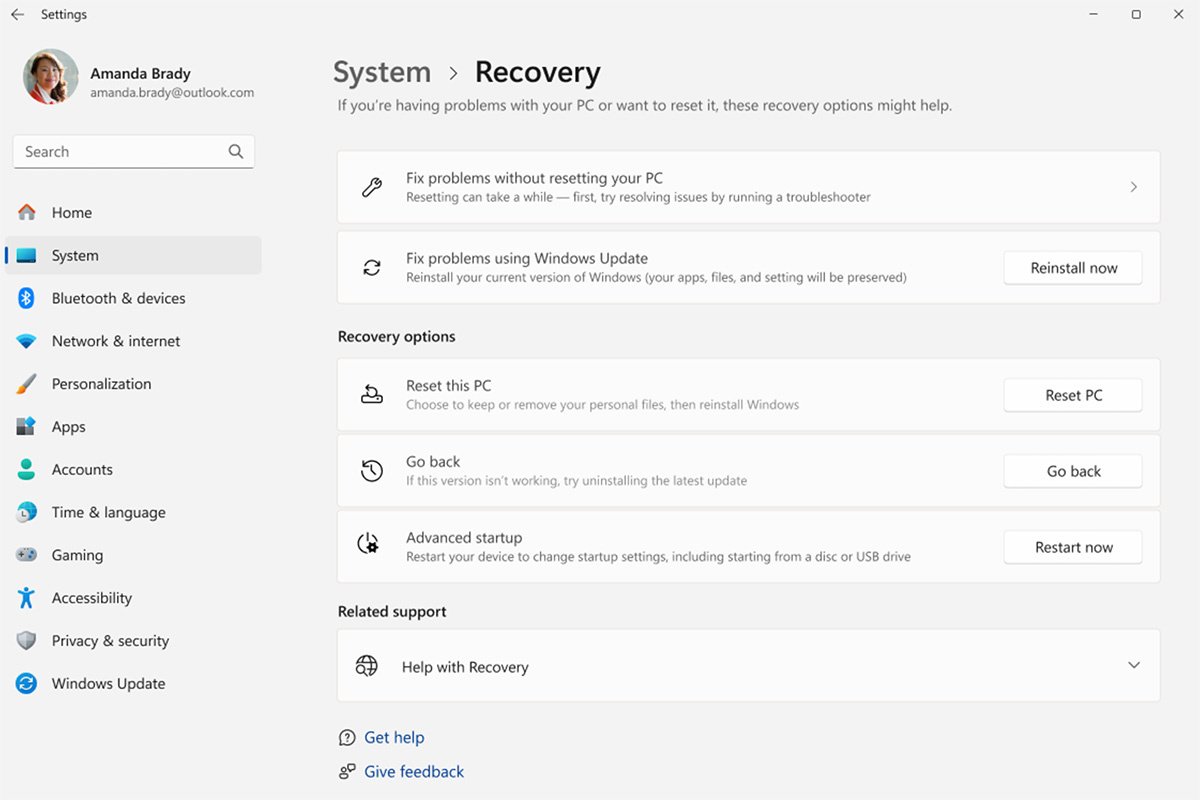Image resolution: width=1200 pixels, height=800 pixels.
Task: Click the Gaming controller icon in sidebar
Action: pos(27,555)
